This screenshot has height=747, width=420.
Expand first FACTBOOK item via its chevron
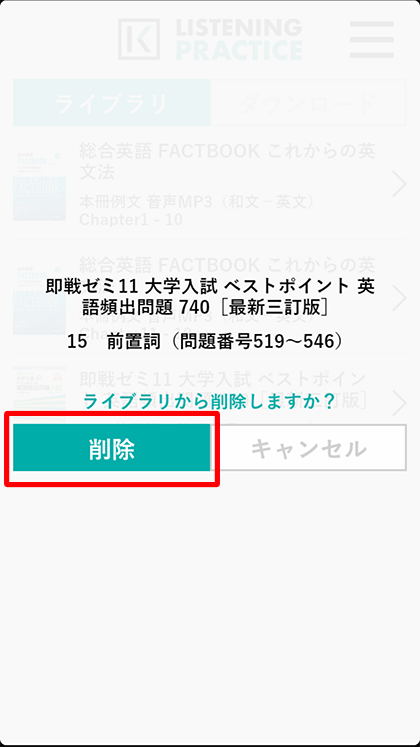pos(399,184)
